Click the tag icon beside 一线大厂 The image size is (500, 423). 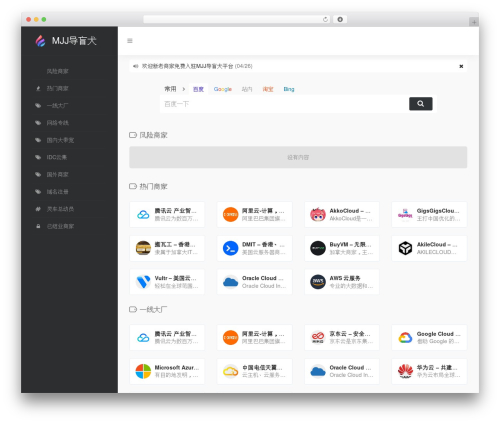pos(38,106)
